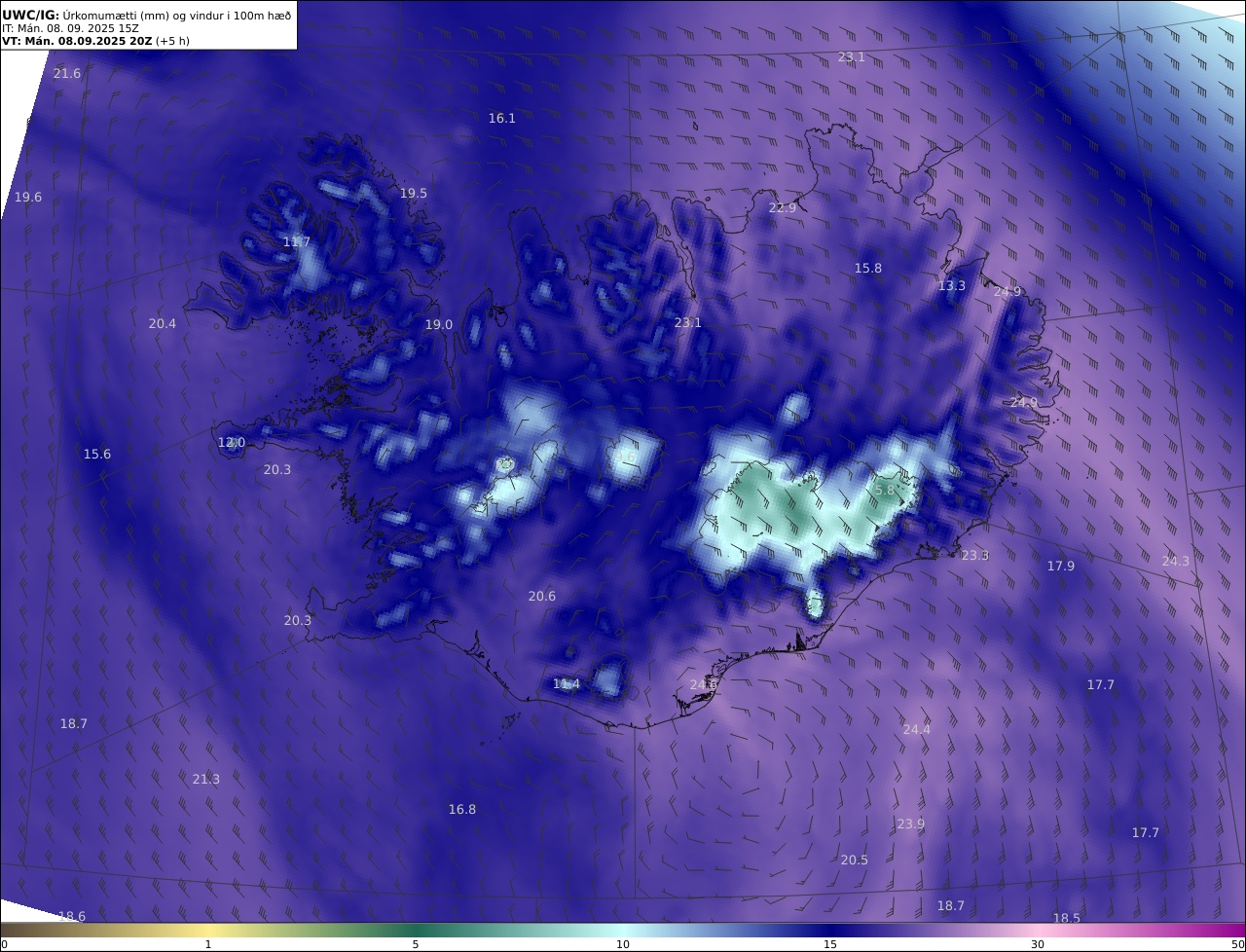Image resolution: width=1246 pixels, height=952 pixels.
Task: Click the 16.8 value label
Action: coord(462,810)
